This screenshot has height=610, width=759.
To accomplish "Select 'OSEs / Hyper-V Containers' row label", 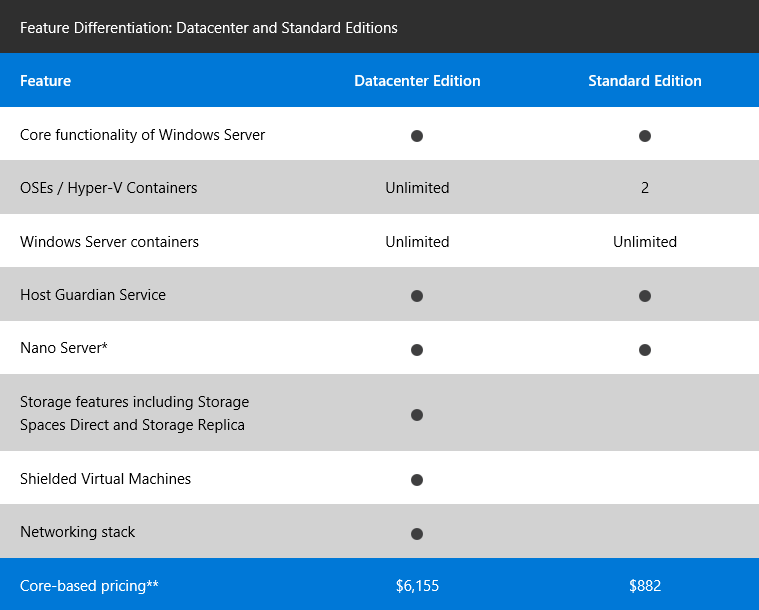I will 108,188.
